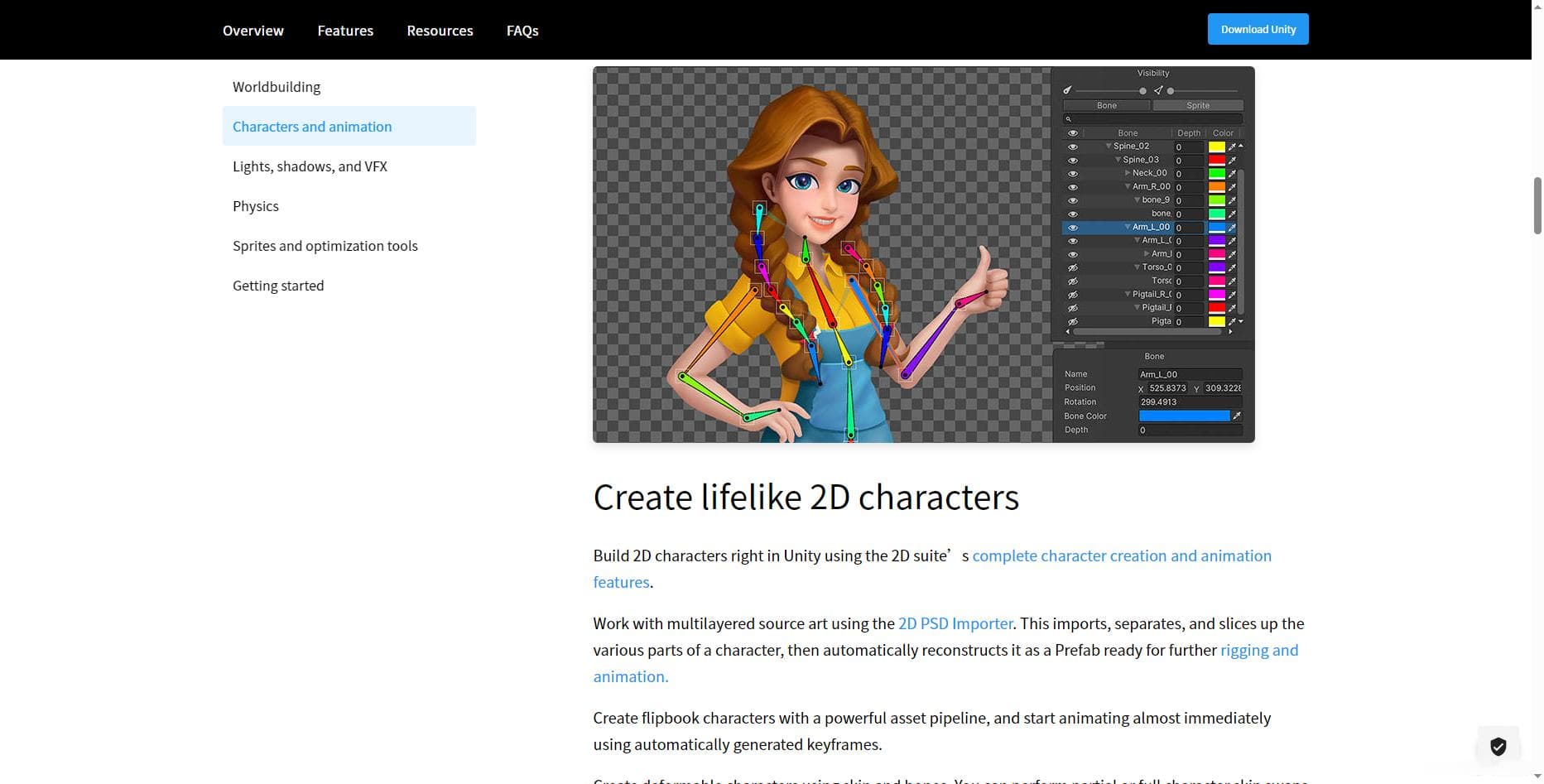Switch to the Sprite visibility tab
The width and height of the screenshot is (1544, 784).
(1198, 105)
